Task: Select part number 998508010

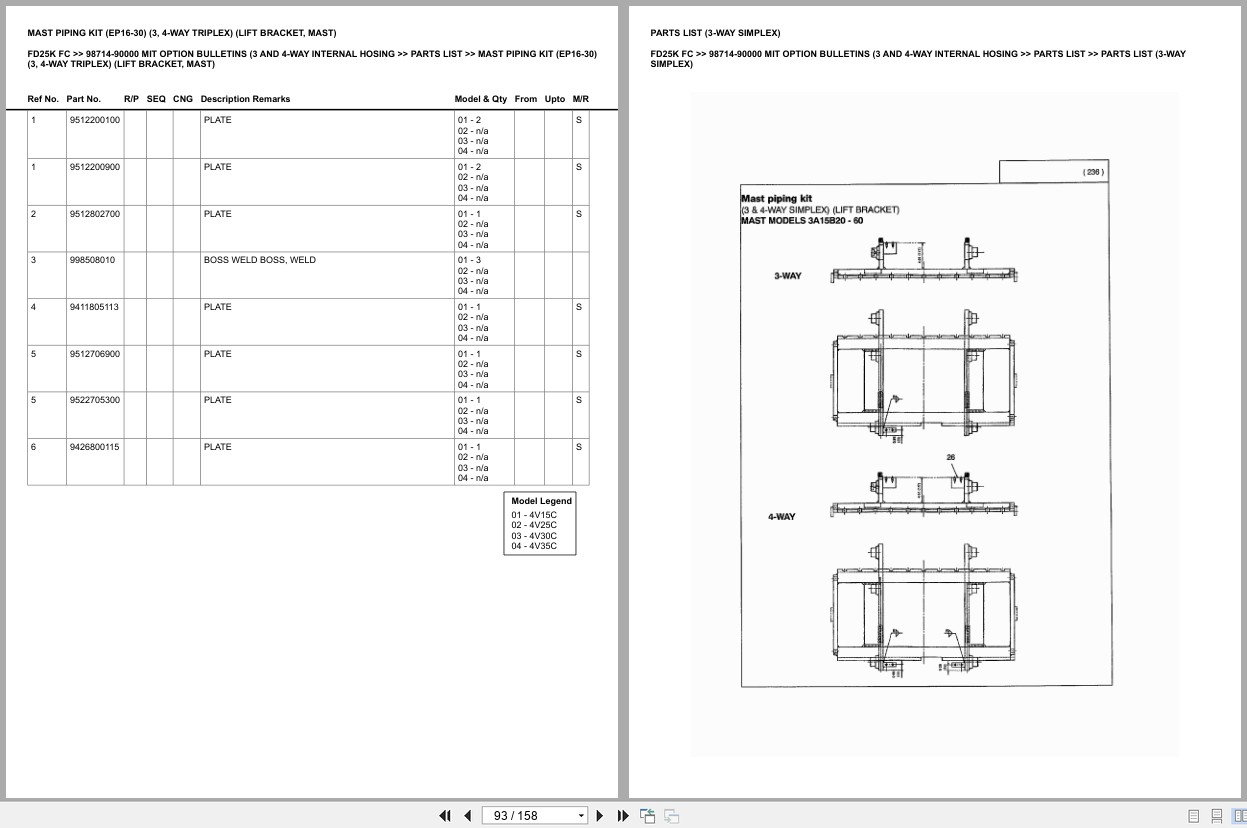Action: coord(92,260)
